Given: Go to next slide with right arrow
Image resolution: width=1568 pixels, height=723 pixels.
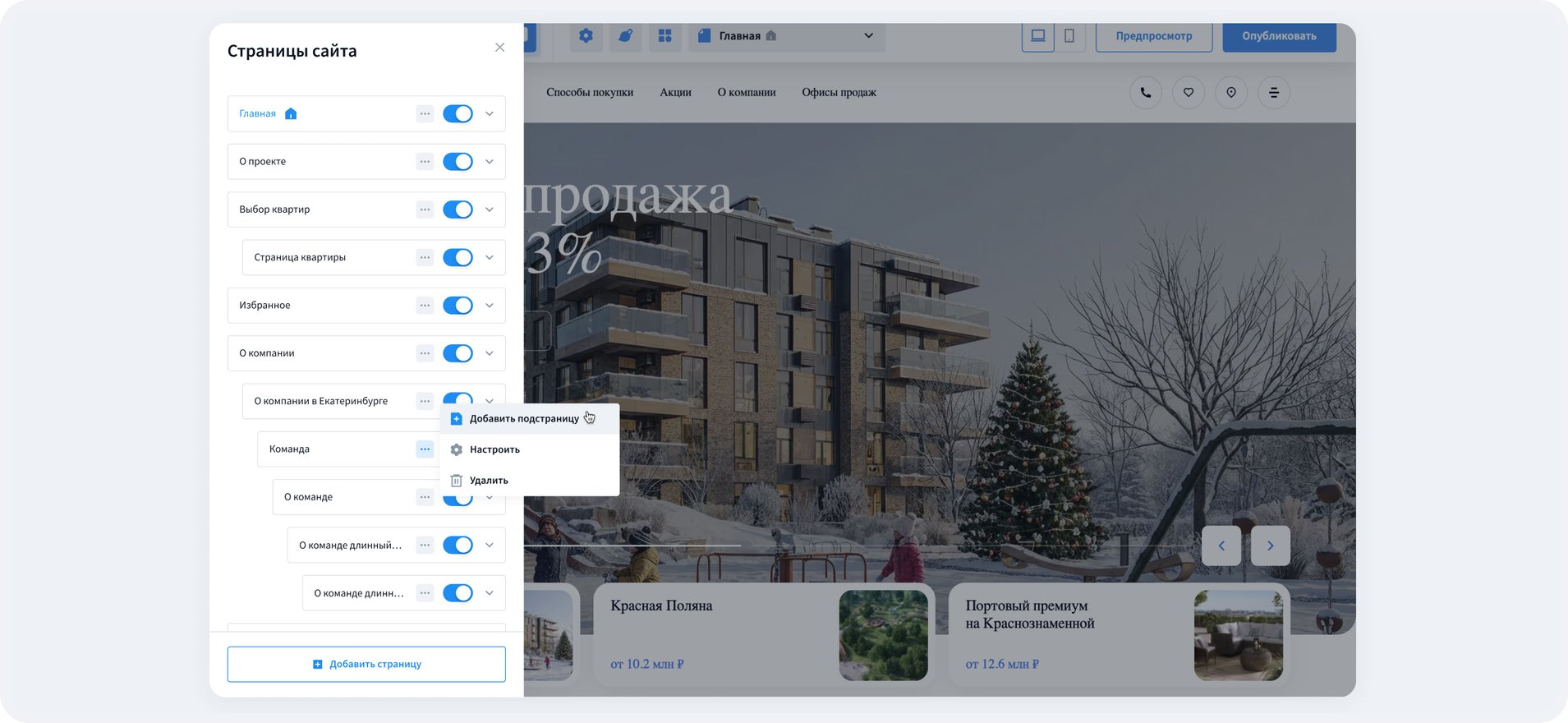Looking at the screenshot, I should click(1270, 546).
